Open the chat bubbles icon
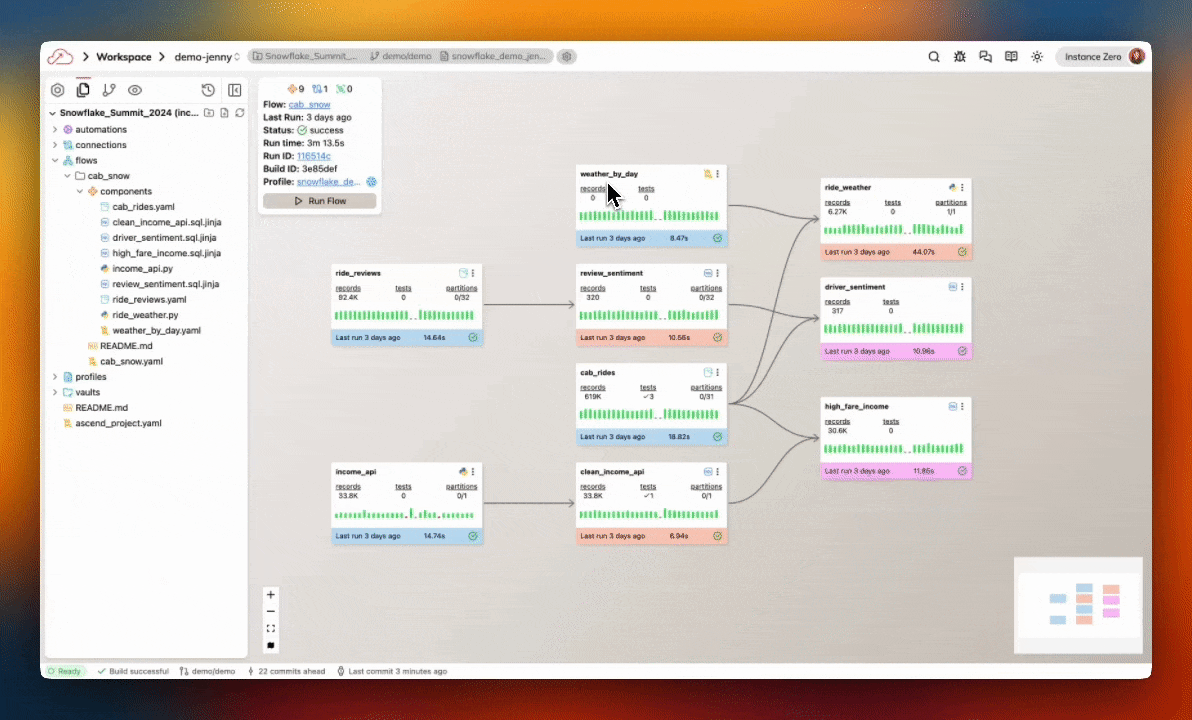This screenshot has width=1192, height=720. [x=985, y=57]
